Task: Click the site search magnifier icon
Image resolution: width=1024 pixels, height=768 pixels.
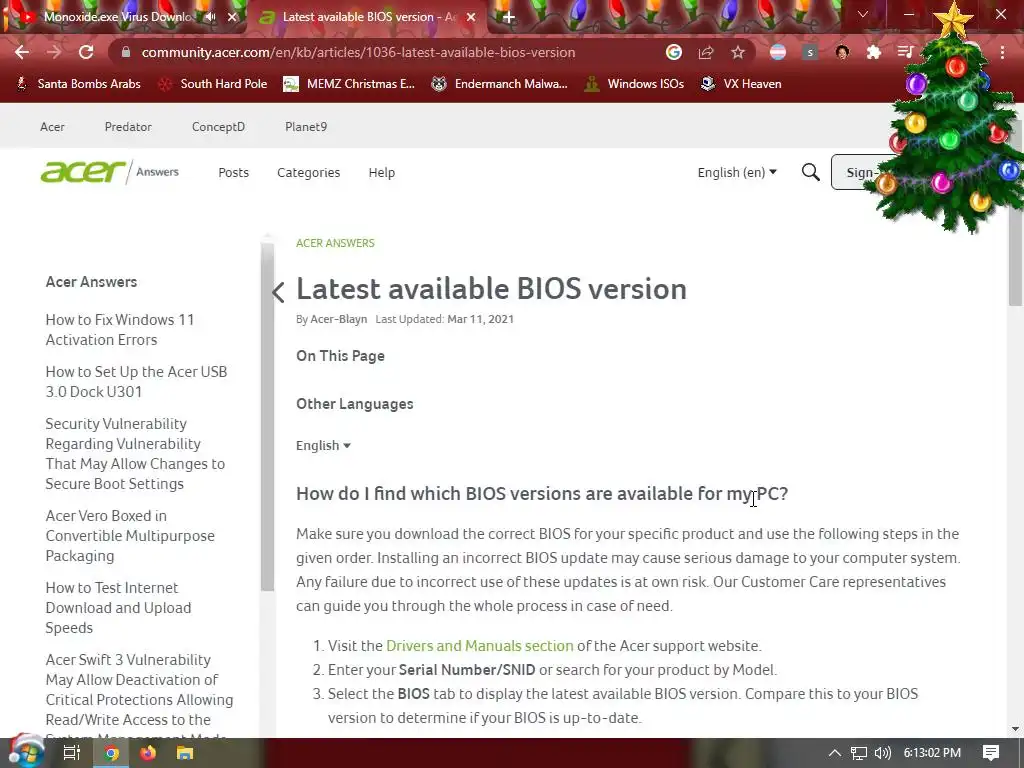Action: 810,172
